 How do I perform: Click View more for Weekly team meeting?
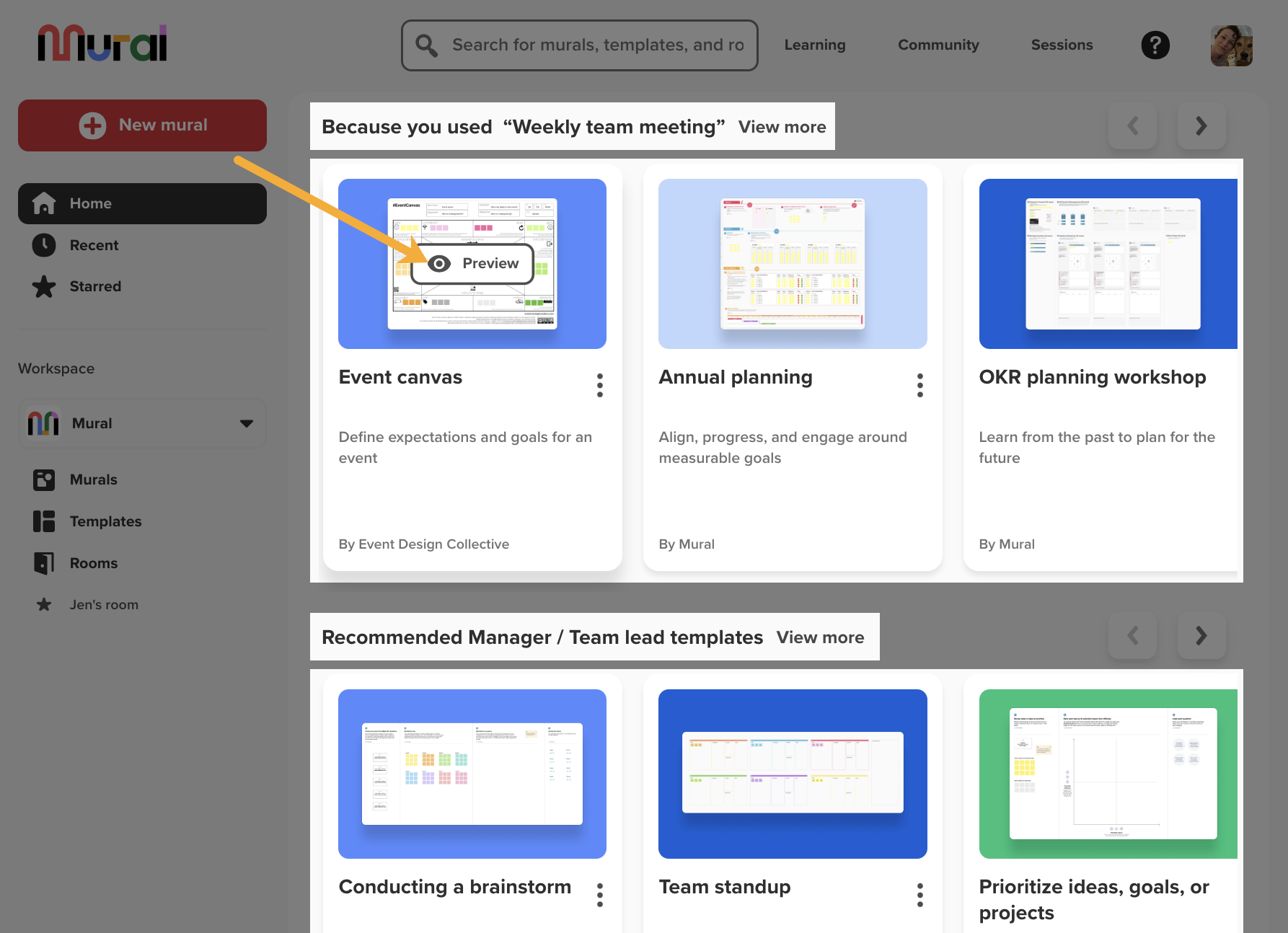click(x=782, y=127)
